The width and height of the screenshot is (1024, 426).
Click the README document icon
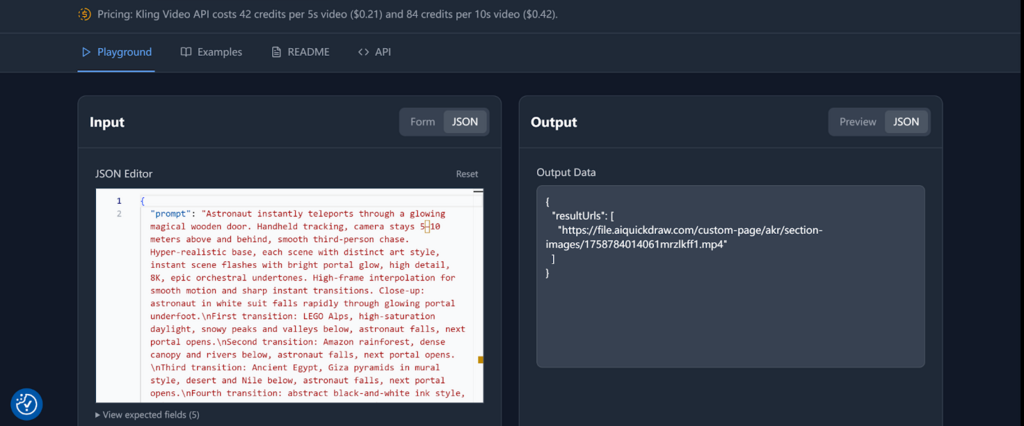click(277, 52)
